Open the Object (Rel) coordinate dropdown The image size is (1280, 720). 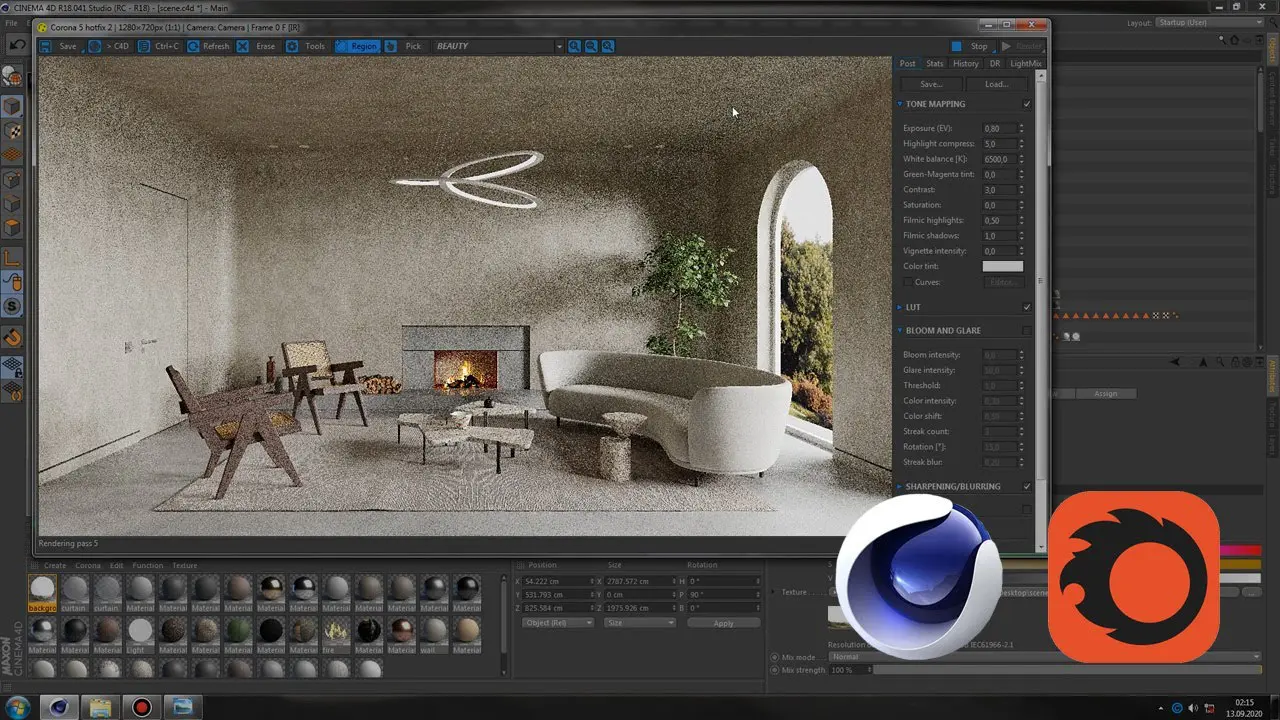pos(558,623)
